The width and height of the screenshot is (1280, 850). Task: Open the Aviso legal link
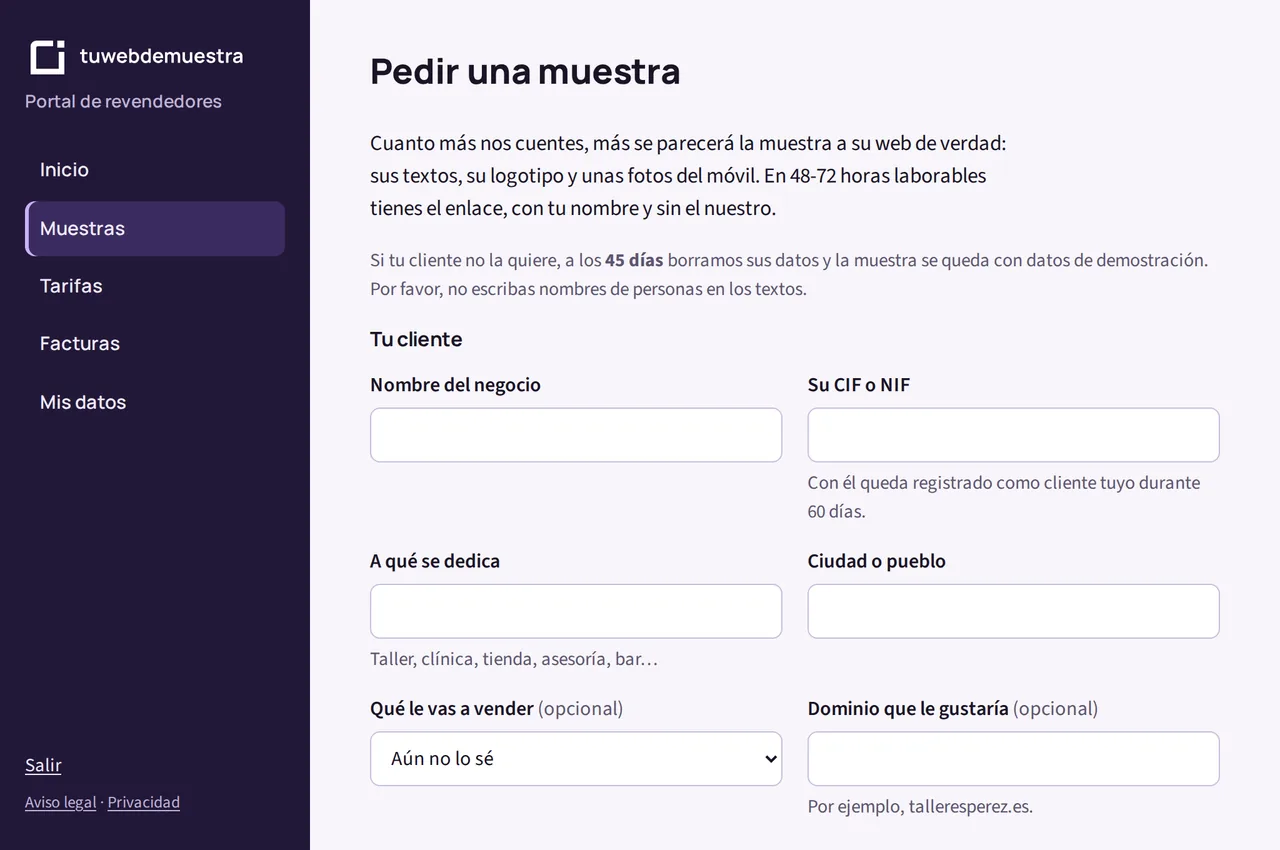click(61, 802)
